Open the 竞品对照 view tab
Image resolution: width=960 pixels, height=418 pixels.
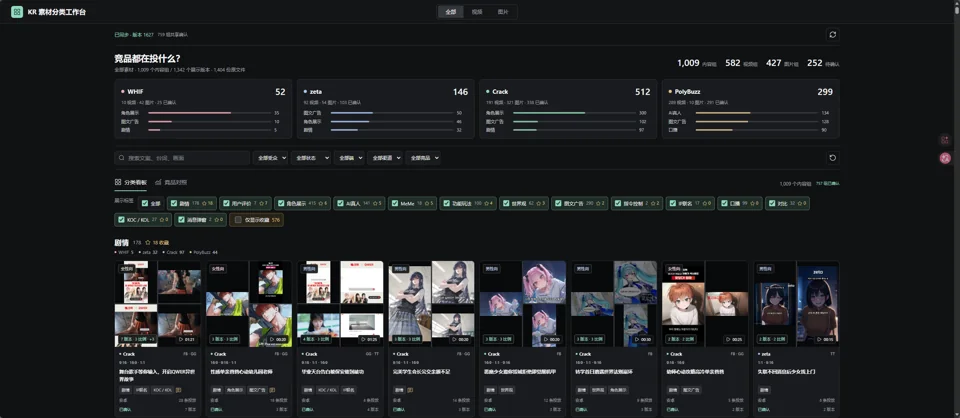[x=171, y=182]
